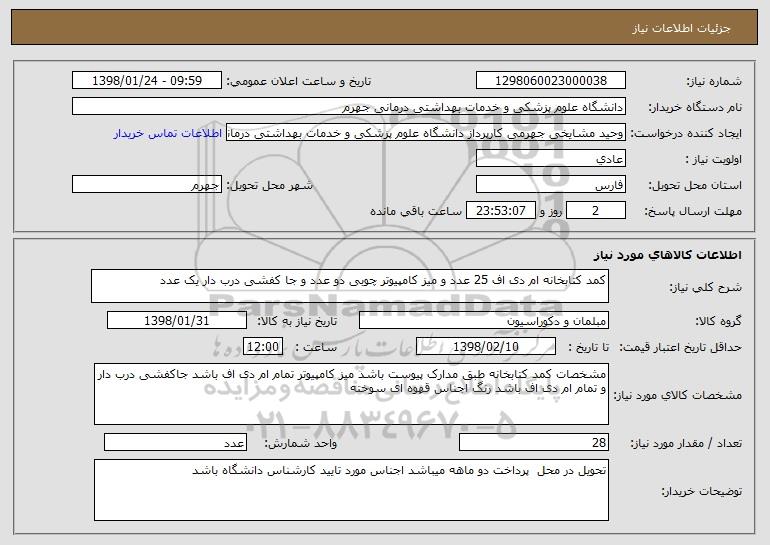Click the label تاریخ و ساعت اعلان عمومی
Image resolution: width=770 pixels, height=545 pixels.
(299, 82)
